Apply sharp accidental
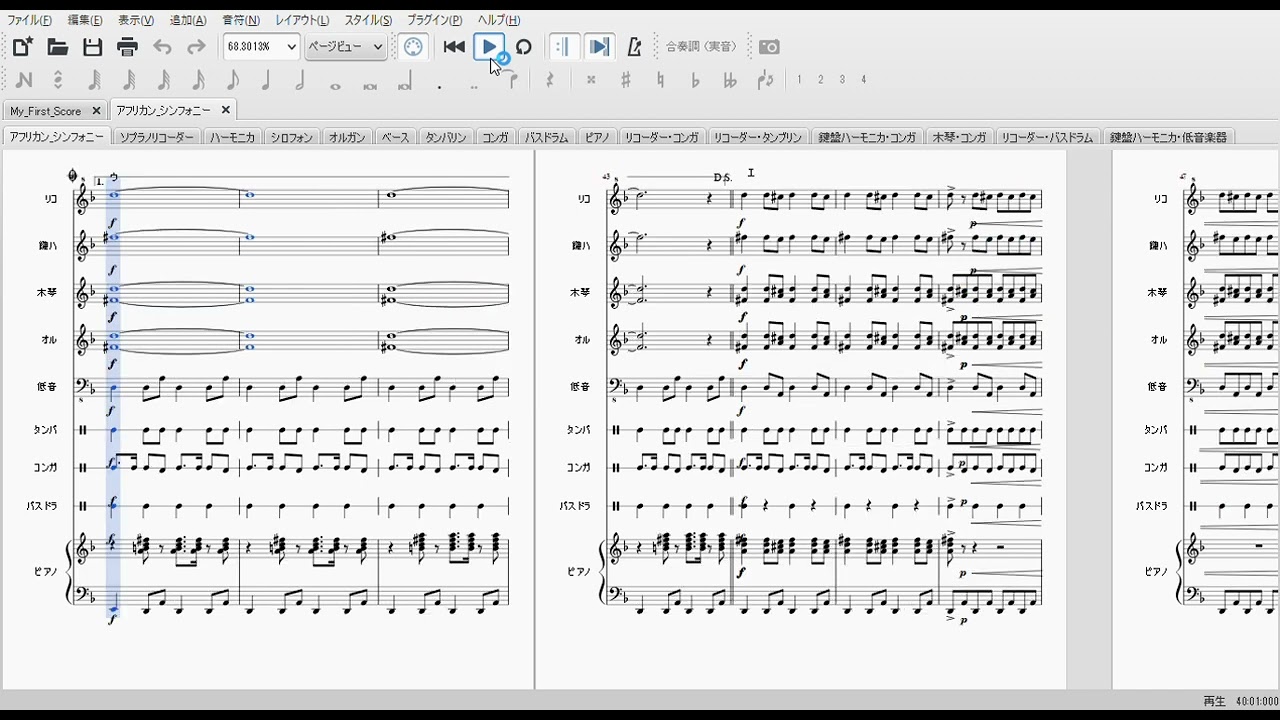This screenshot has width=1280, height=720. click(x=626, y=80)
